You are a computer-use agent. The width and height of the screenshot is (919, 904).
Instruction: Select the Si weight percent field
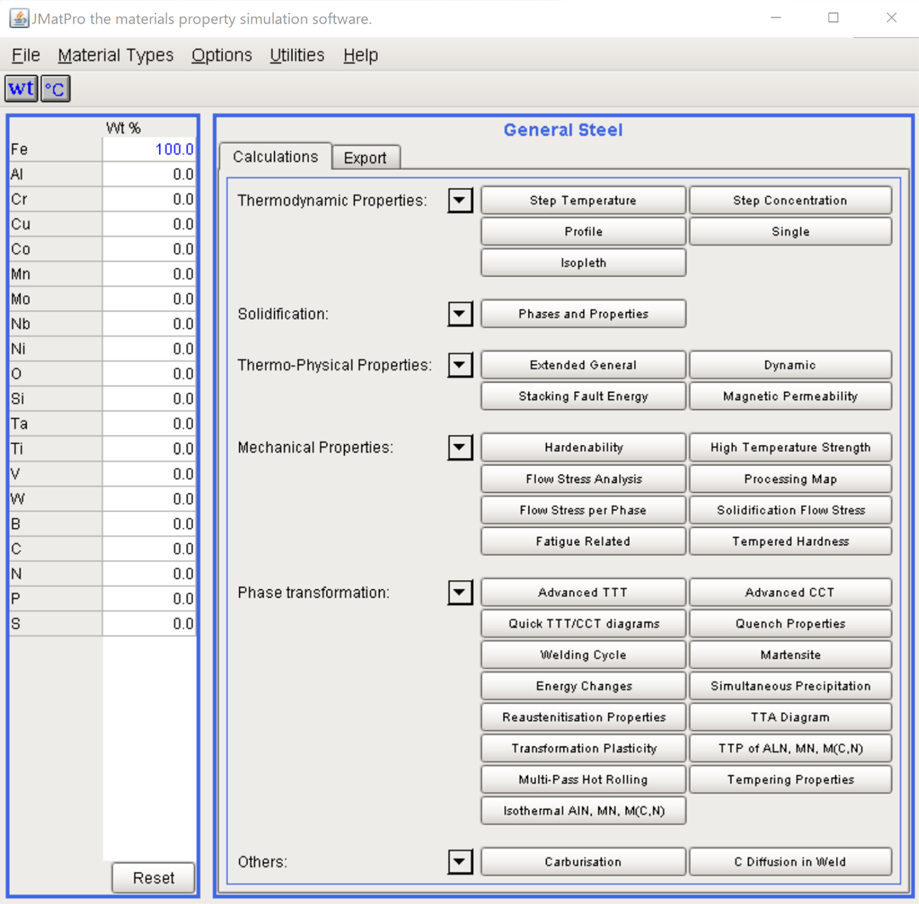(149, 399)
